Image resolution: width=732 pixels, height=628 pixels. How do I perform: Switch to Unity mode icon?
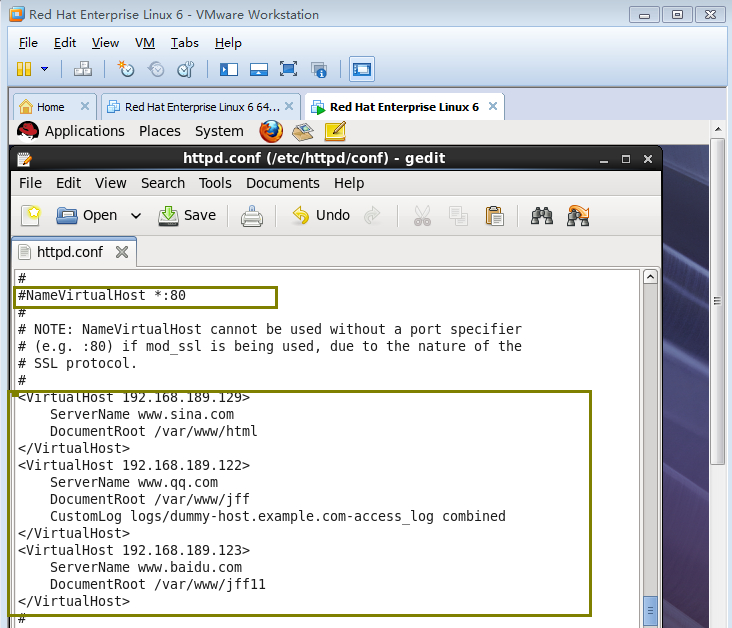(x=319, y=70)
